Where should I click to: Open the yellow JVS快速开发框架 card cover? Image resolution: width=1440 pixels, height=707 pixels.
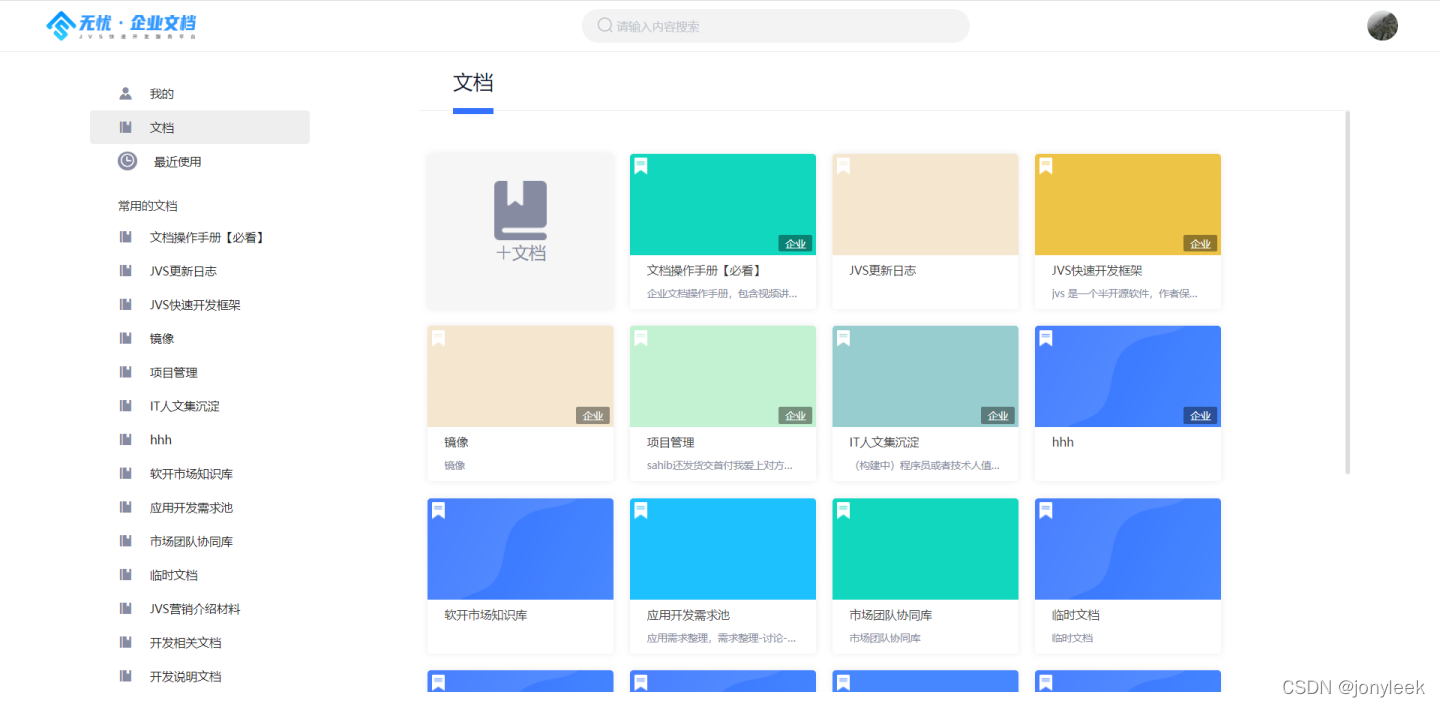coord(1128,204)
